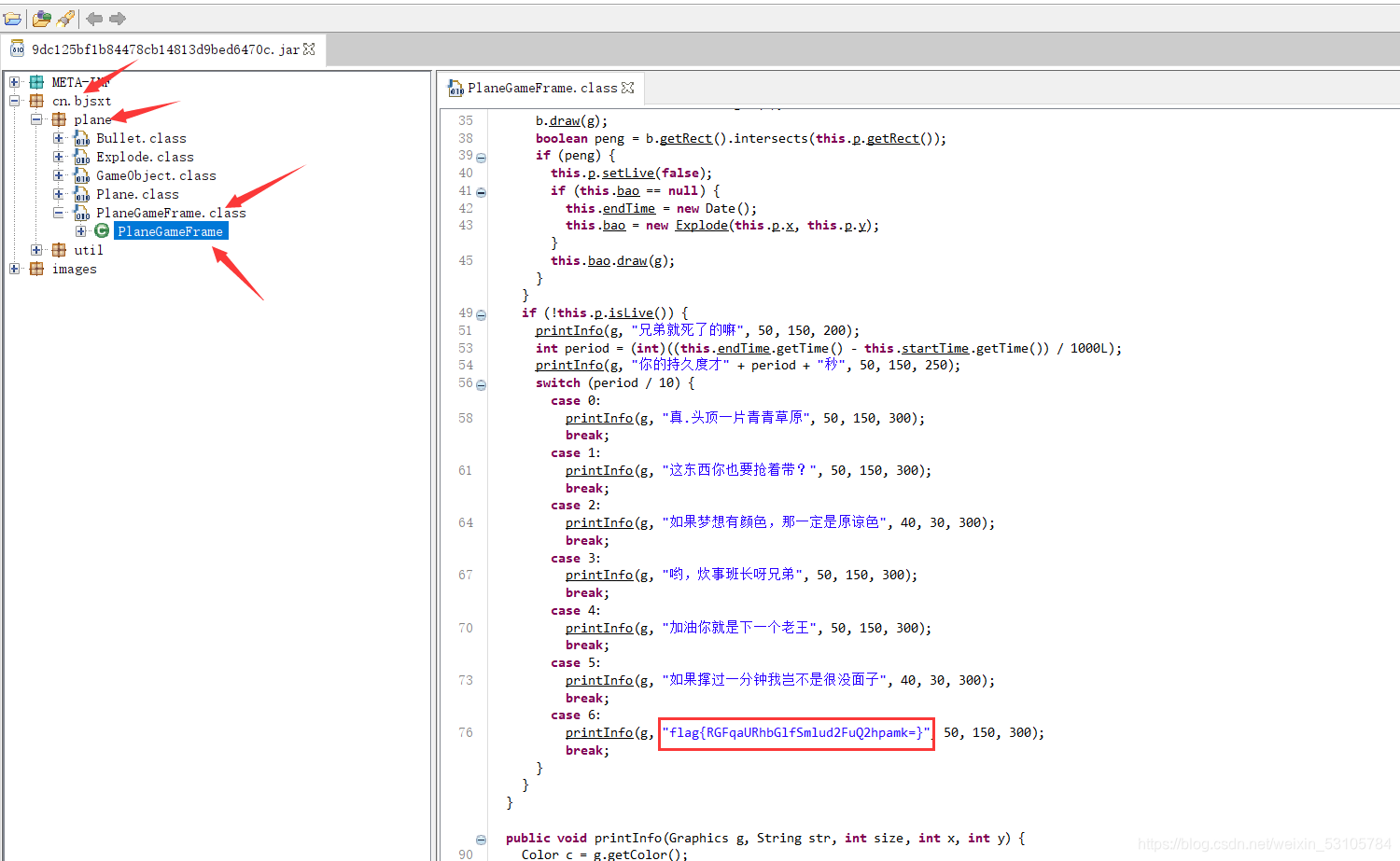
Task: Follow the Explode link on line 43
Action: 702,225
